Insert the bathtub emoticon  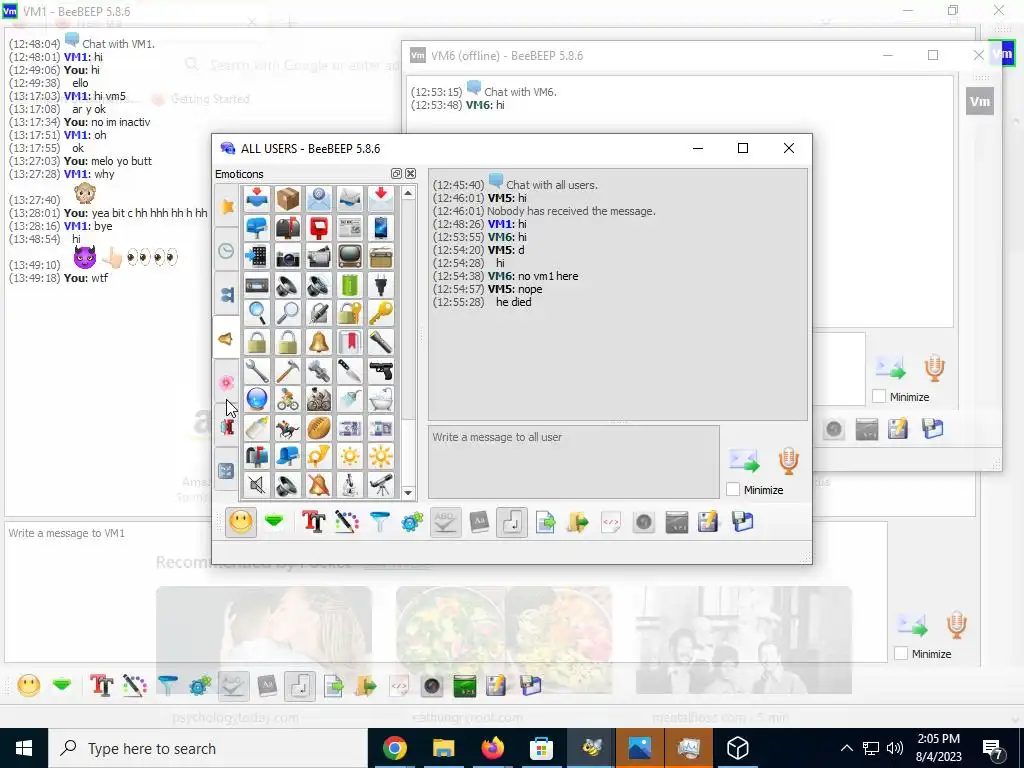pyautogui.click(x=381, y=399)
